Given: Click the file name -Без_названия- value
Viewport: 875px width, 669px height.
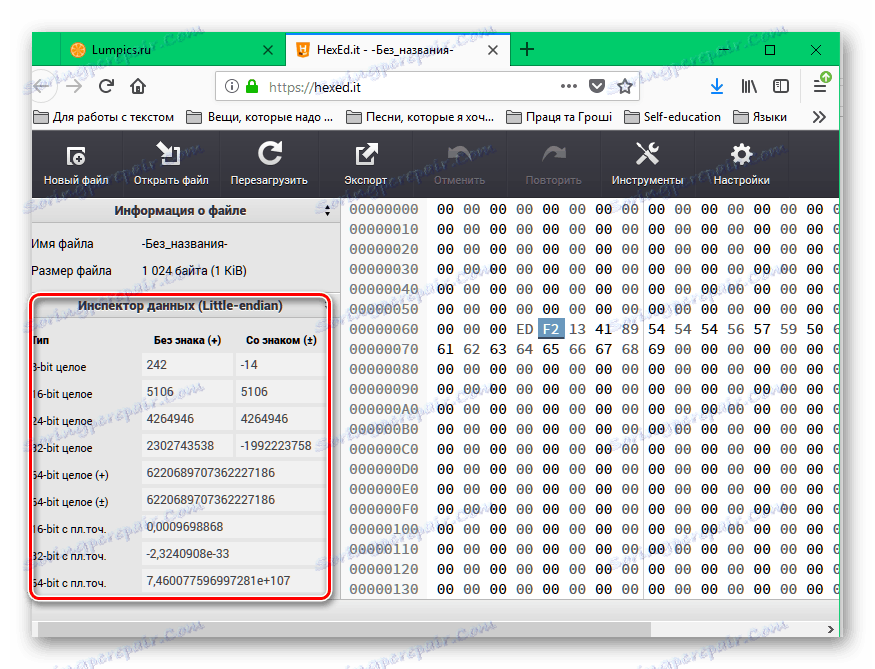Looking at the screenshot, I should [x=185, y=244].
